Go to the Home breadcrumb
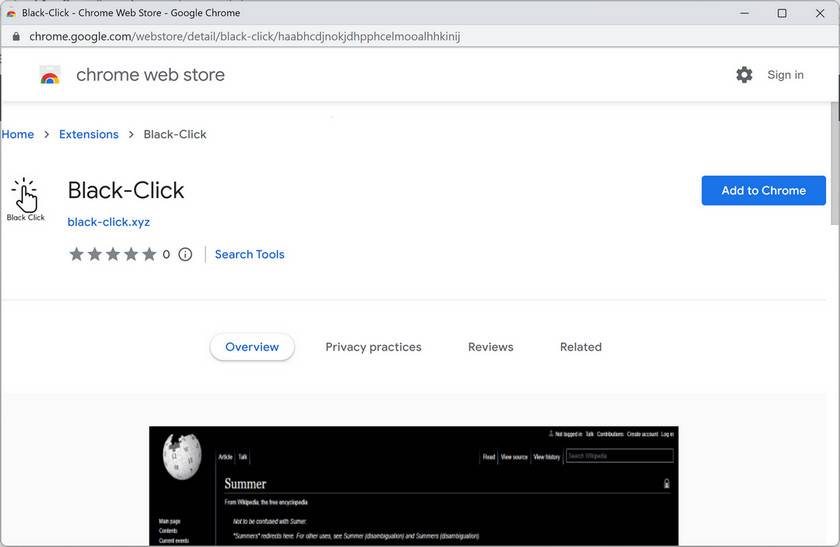The width and height of the screenshot is (840, 547). click(x=18, y=134)
